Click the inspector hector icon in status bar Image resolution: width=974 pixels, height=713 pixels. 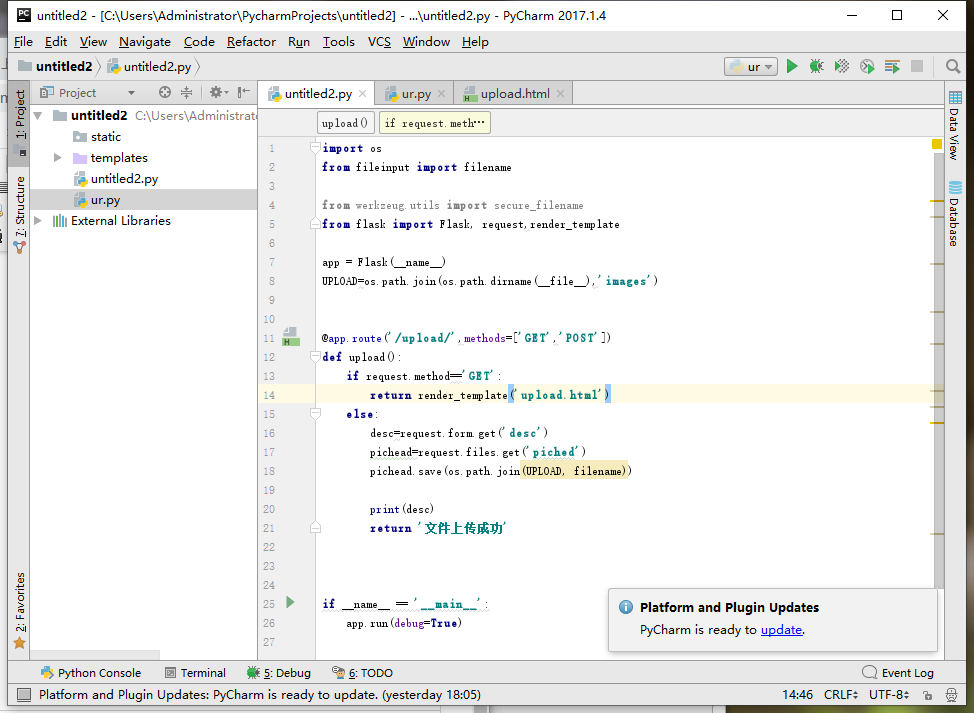pyautogui.click(x=951, y=694)
